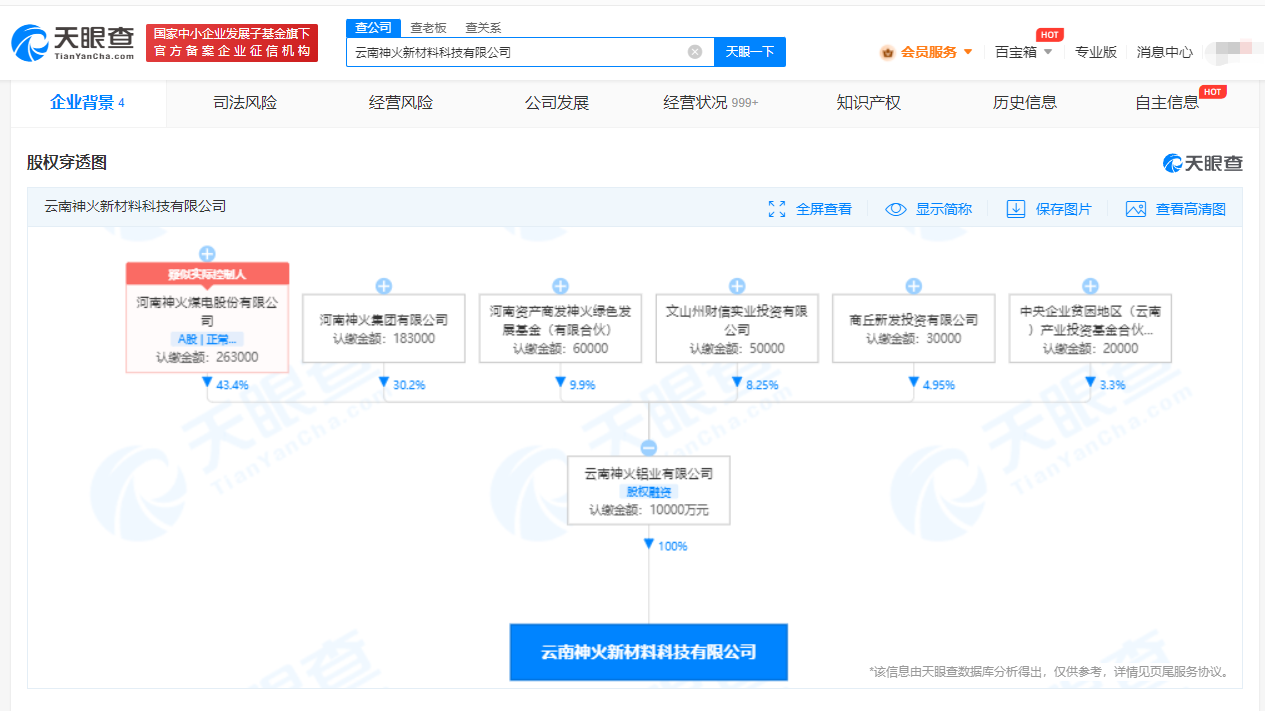
Task: Click the fullscreen icon next to 全屏查看
Action: tap(777, 209)
